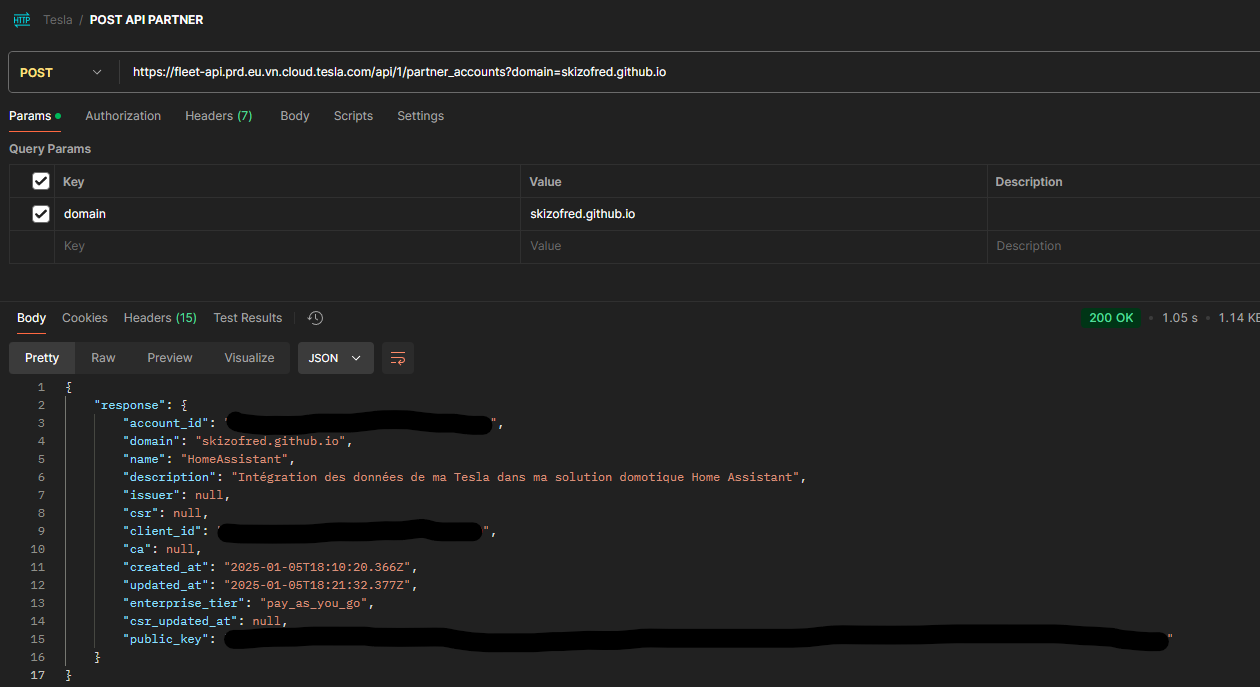Click the "csr": null line
Image resolution: width=1260 pixels, height=687 pixels.
click(x=166, y=513)
